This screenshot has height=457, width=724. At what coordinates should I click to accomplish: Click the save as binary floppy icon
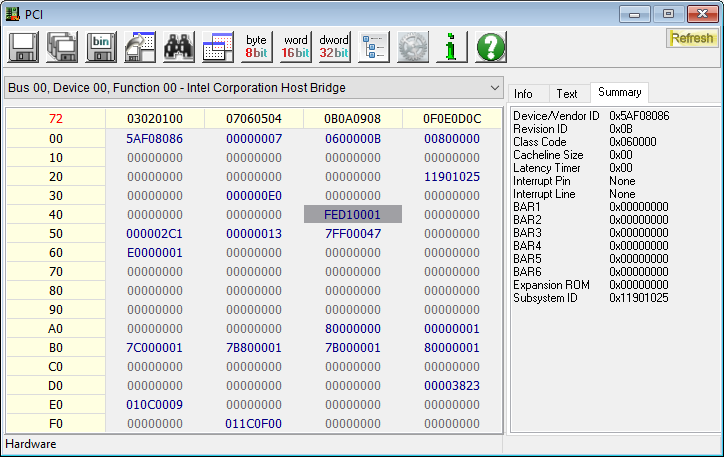point(101,46)
